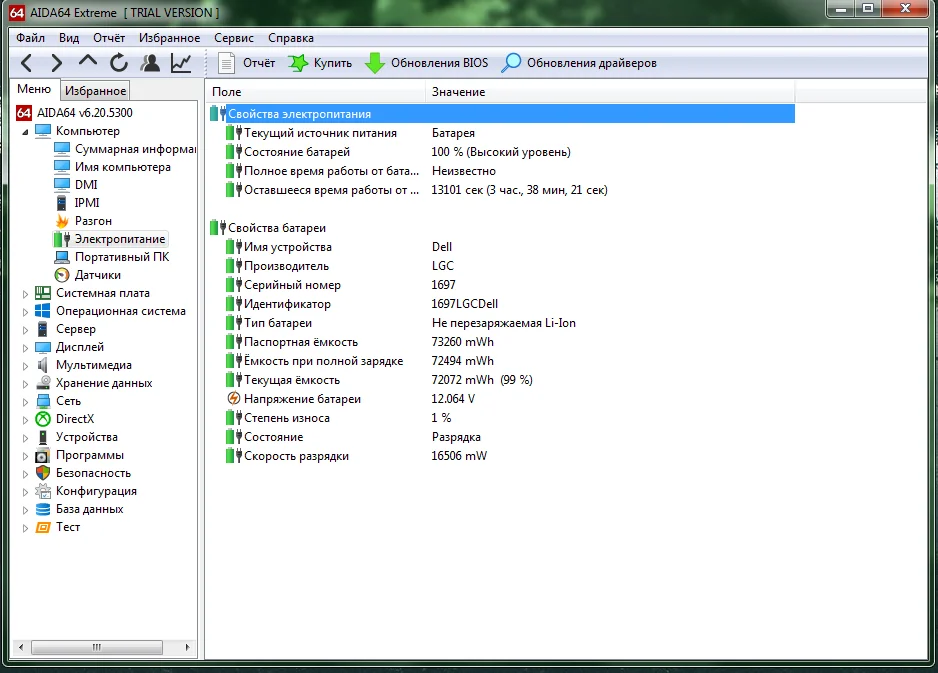
Task: Expand the Сеть node
Action: 25,401
